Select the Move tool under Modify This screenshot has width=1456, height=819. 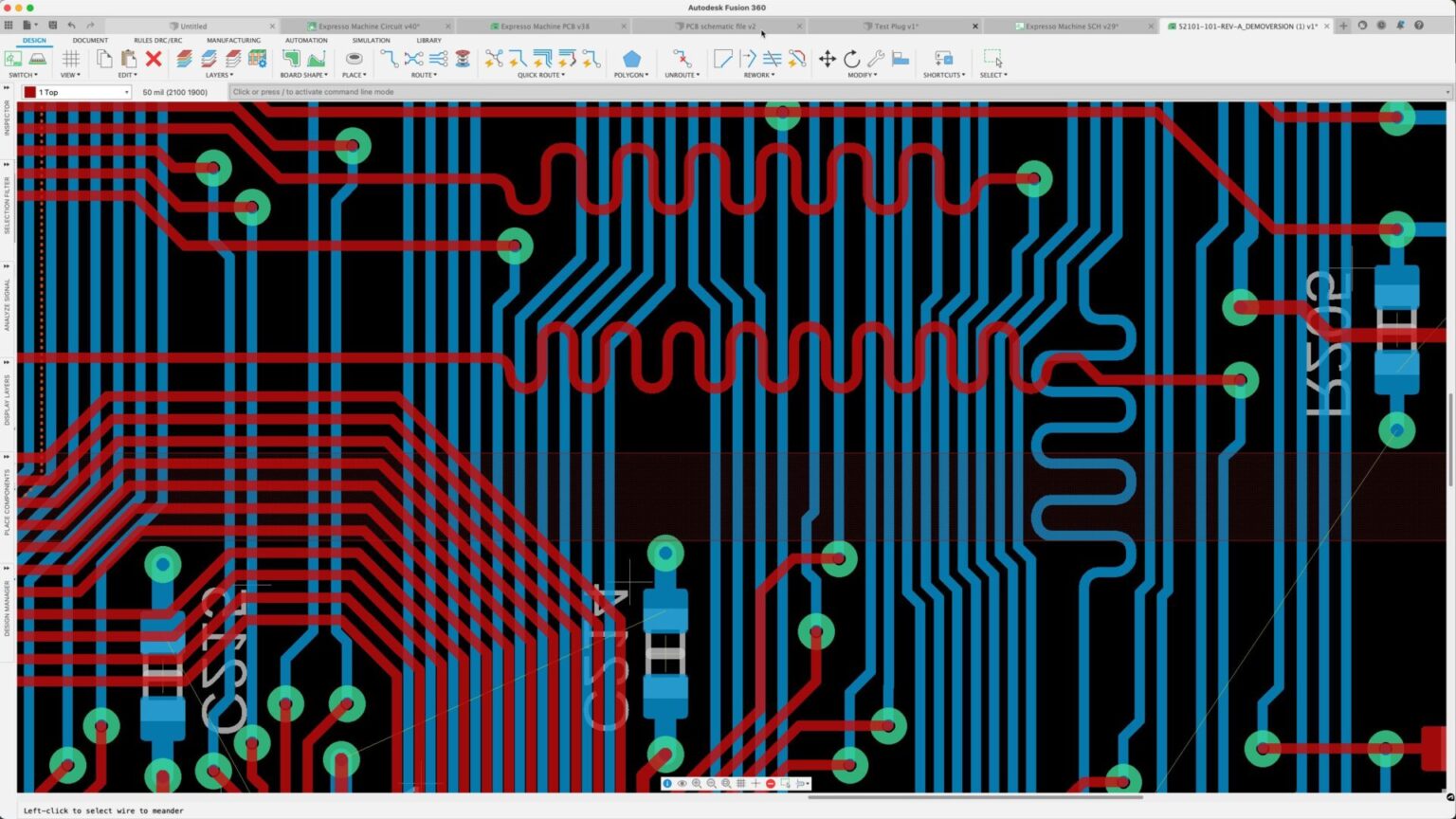point(826,59)
